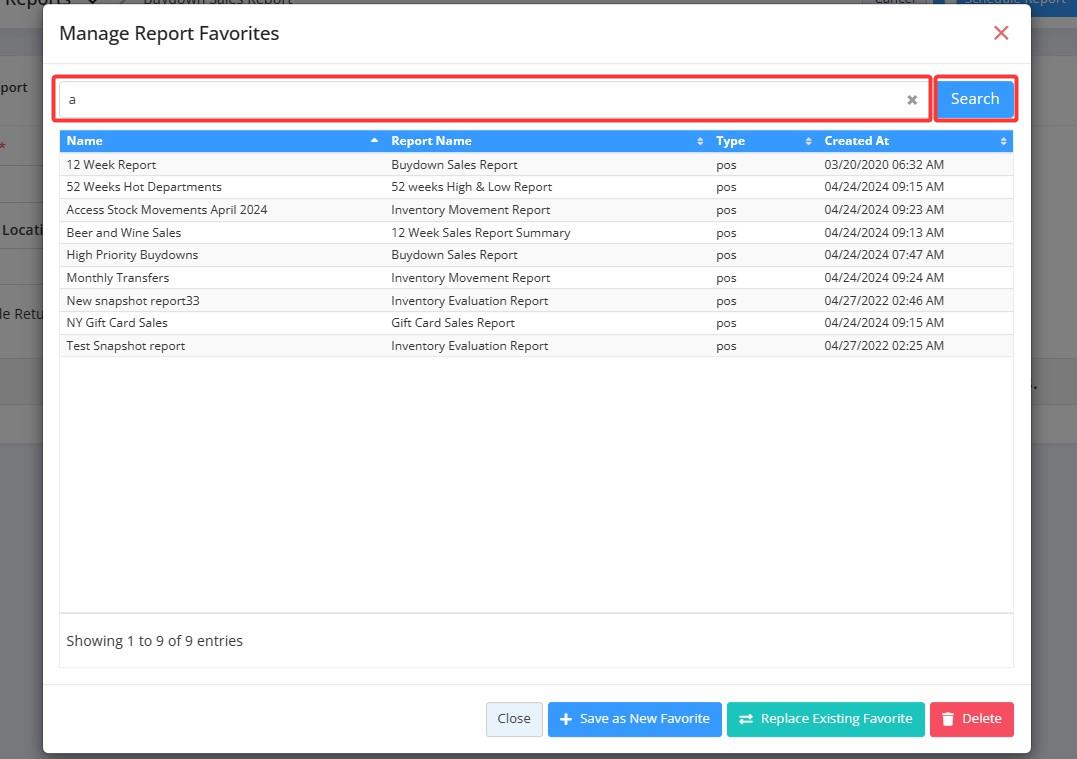This screenshot has width=1077, height=759.
Task: Select the High Priority Buydowns row
Action: pos(132,255)
